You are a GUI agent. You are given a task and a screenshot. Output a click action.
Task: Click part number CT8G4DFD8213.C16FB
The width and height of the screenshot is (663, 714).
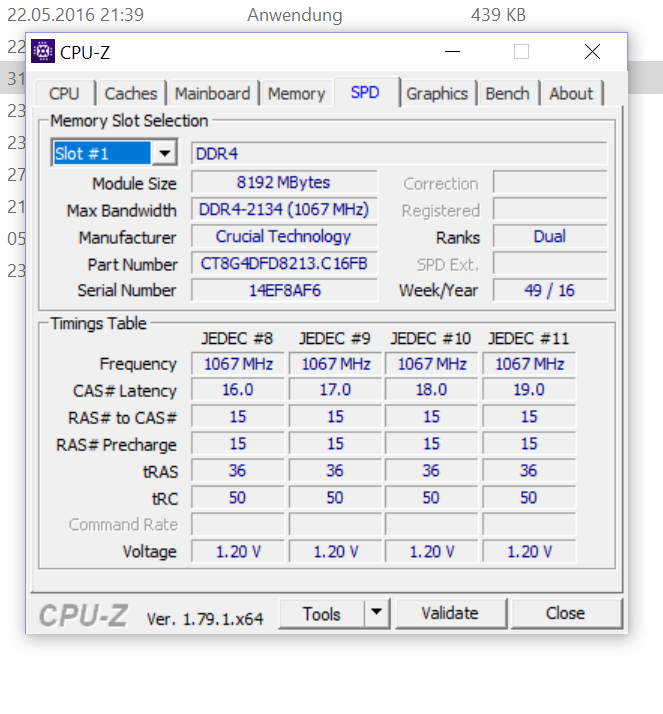point(284,264)
